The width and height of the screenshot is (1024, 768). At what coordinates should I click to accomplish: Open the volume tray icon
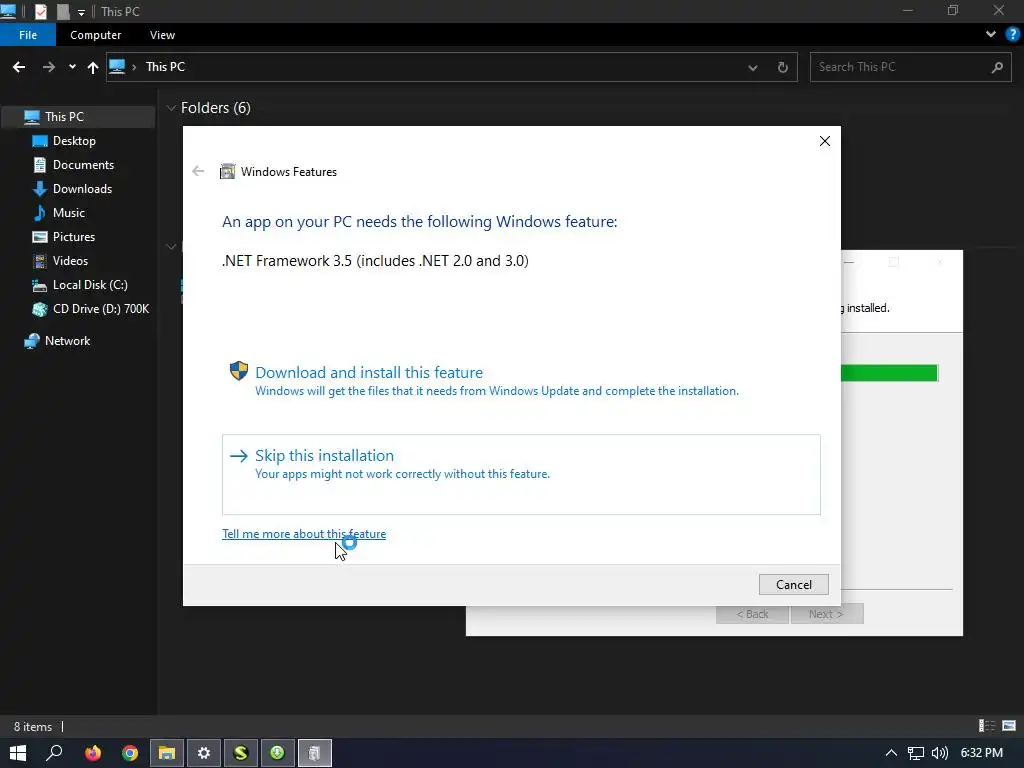[x=940, y=753]
